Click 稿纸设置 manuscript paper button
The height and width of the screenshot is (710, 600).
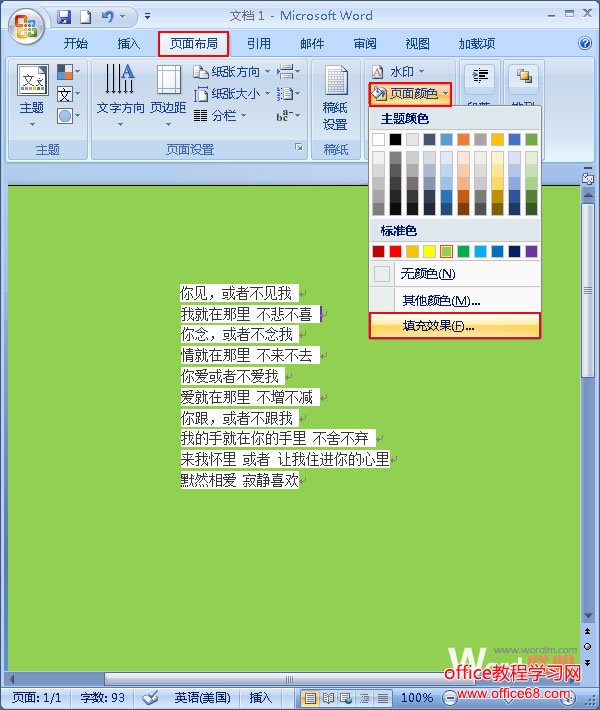tap(335, 98)
